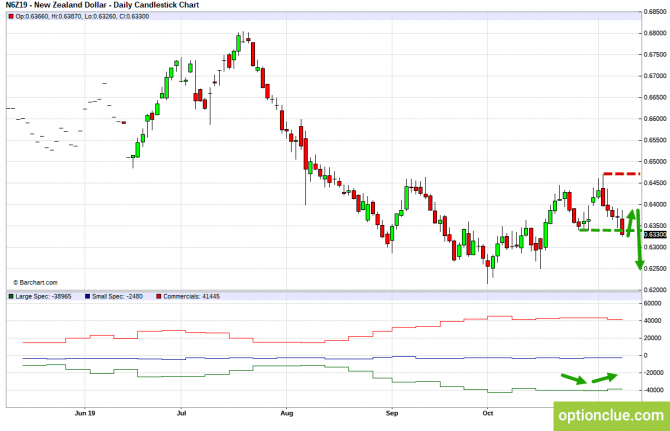Click the '© Barchart.com' credit text
The image size is (670, 431).
[x=35, y=282]
